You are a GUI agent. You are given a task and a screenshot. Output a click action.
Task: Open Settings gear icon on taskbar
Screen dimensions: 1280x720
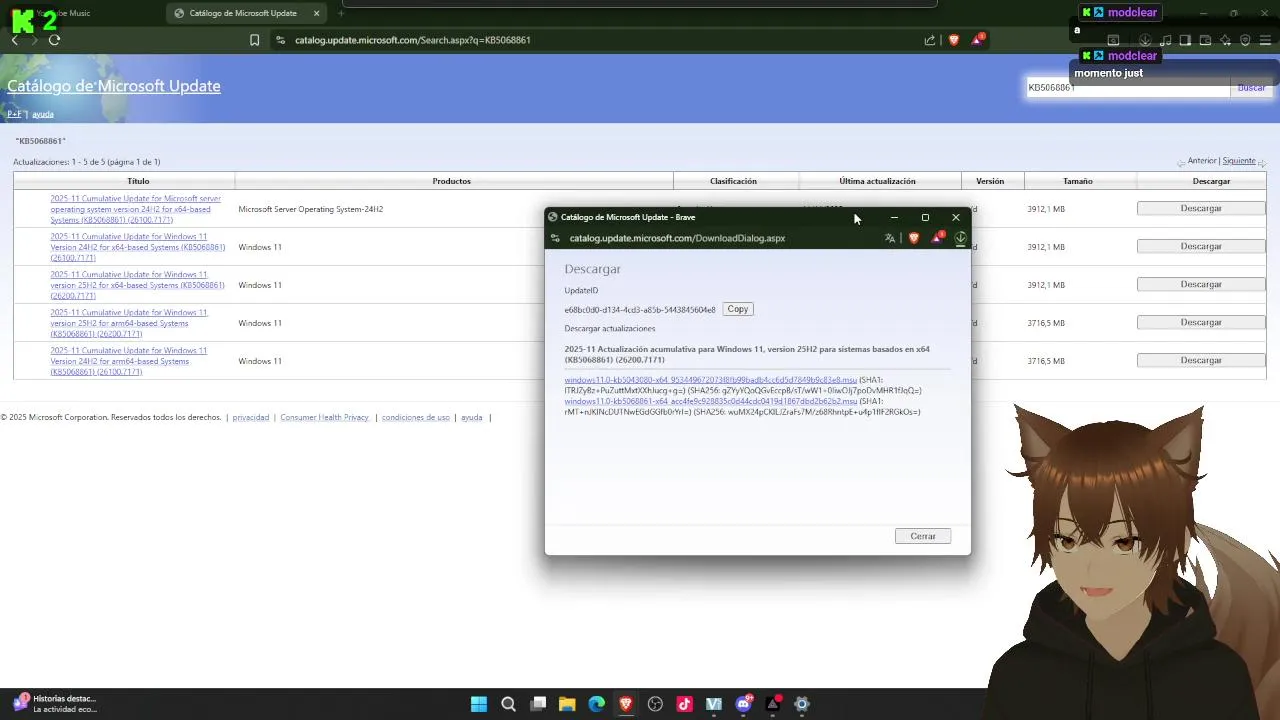(801, 704)
